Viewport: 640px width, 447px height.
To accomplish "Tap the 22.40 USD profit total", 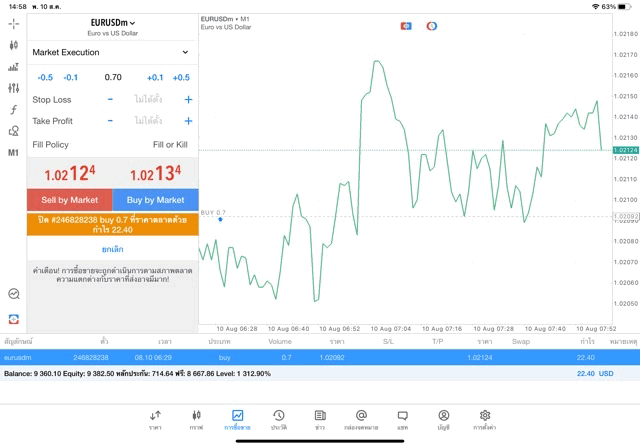I will click(x=595, y=374).
